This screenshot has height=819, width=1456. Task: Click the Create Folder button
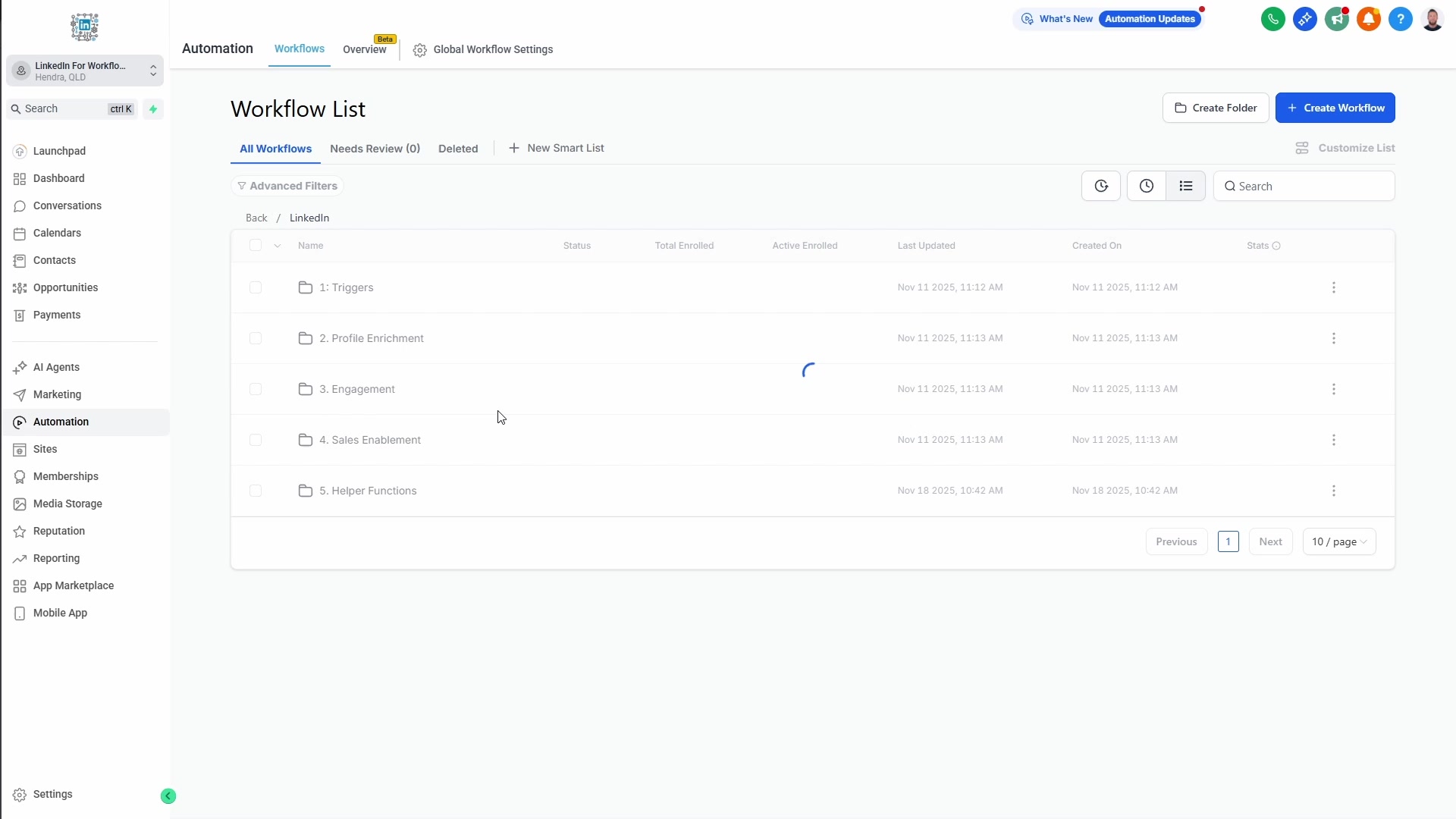point(1215,108)
